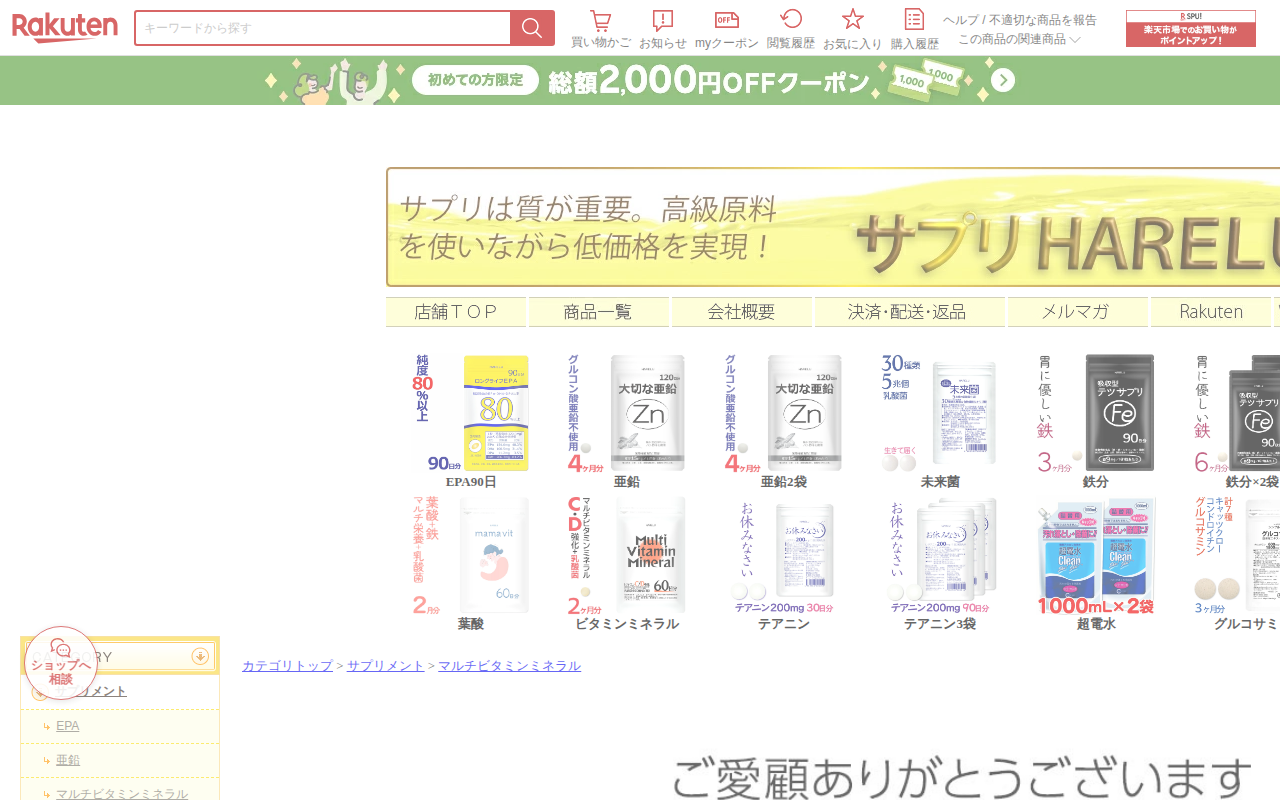Open purchase history (購入履歴)
1280x800 pixels.
(915, 29)
